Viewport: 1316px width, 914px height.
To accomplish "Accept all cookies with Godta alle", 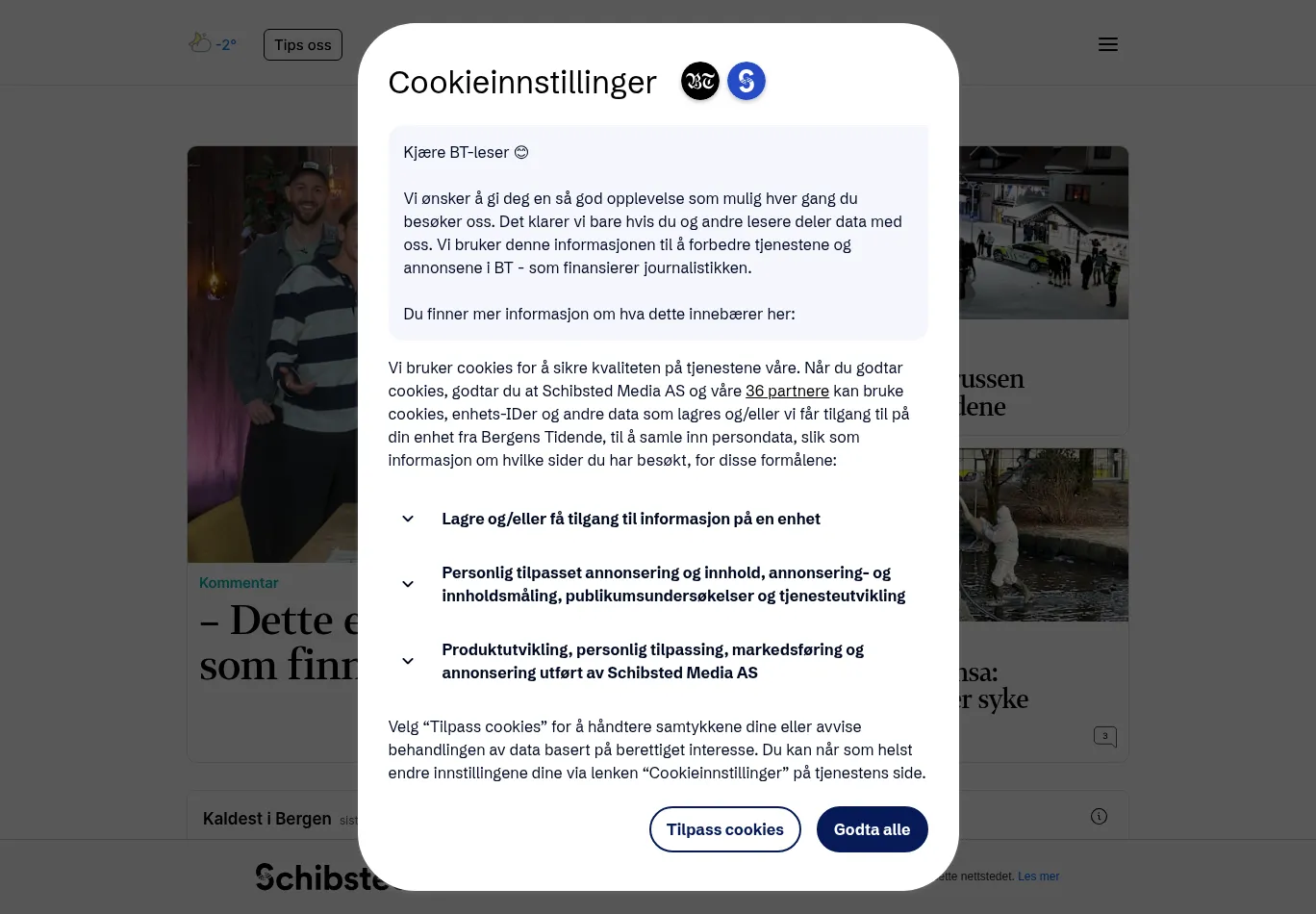I will 872,829.
